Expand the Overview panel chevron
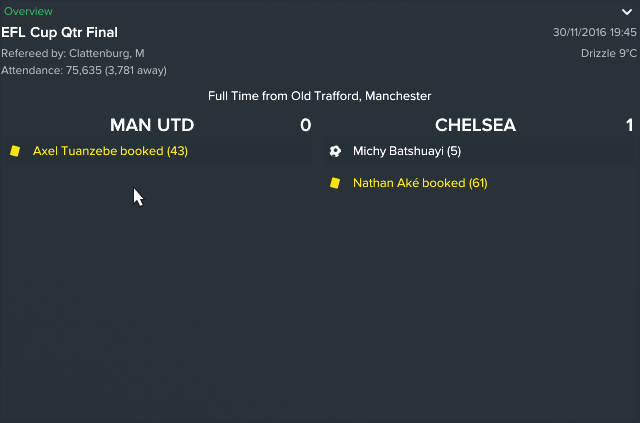This screenshot has width=640, height=423. pos(627,12)
